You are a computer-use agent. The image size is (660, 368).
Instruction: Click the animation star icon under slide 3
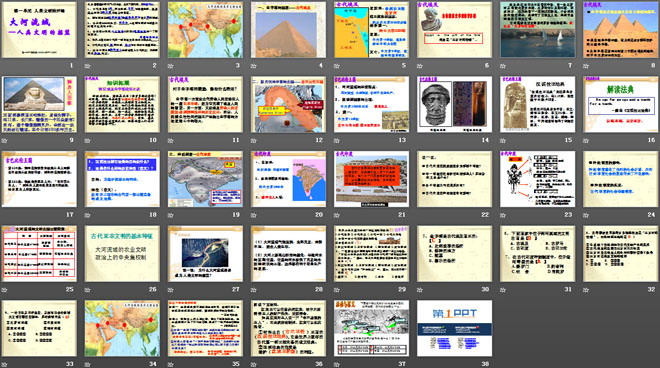pyautogui.click(x=170, y=66)
